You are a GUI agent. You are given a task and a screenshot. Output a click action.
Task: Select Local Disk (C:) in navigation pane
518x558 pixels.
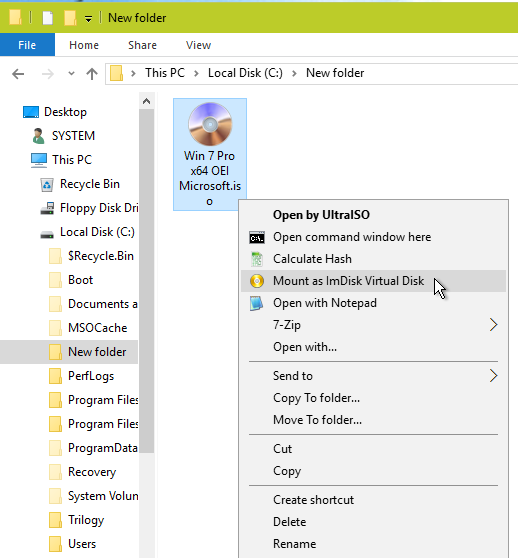point(97,232)
